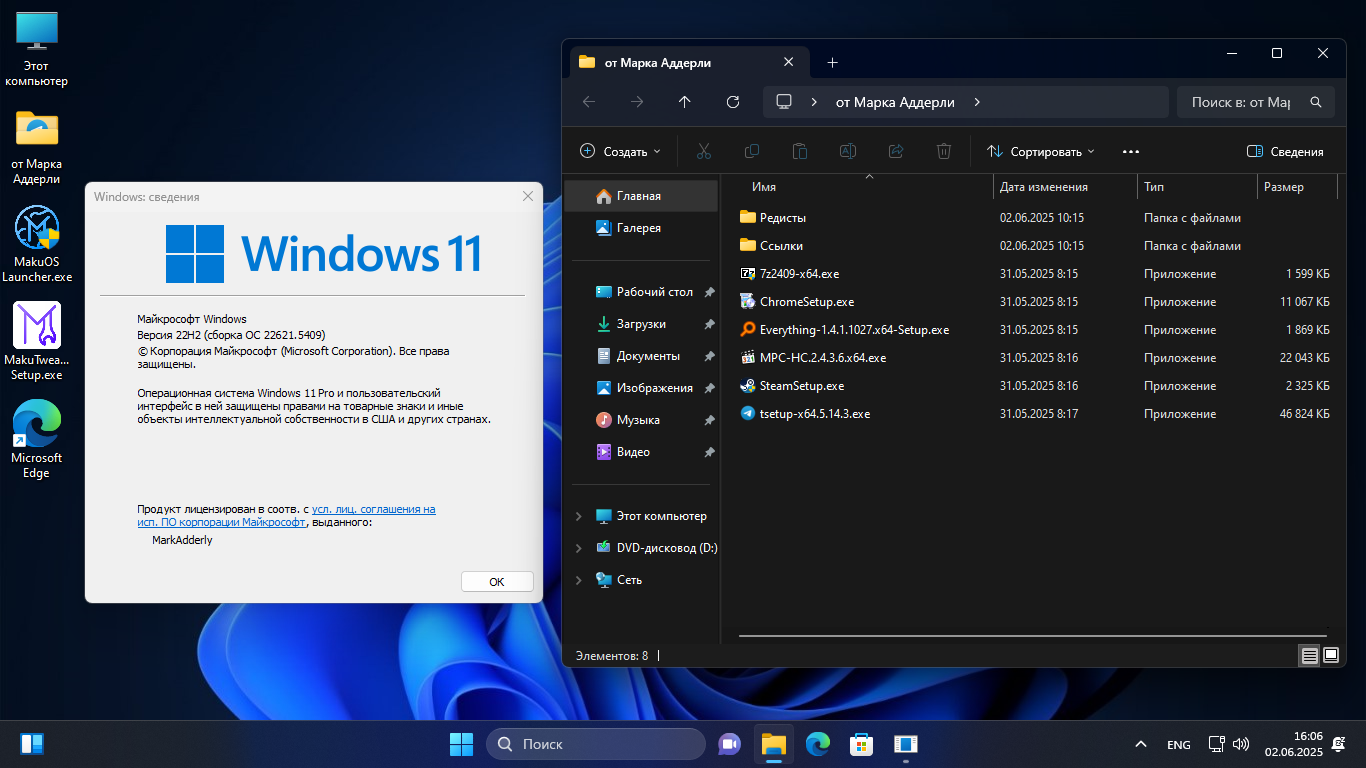Open the Windows Start menu

point(461,744)
